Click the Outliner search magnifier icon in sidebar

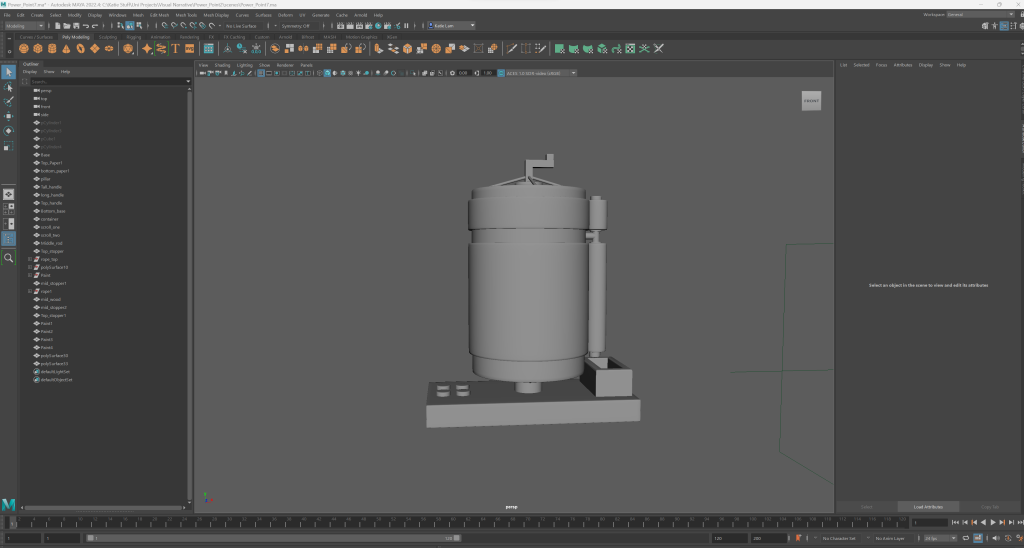9,257
